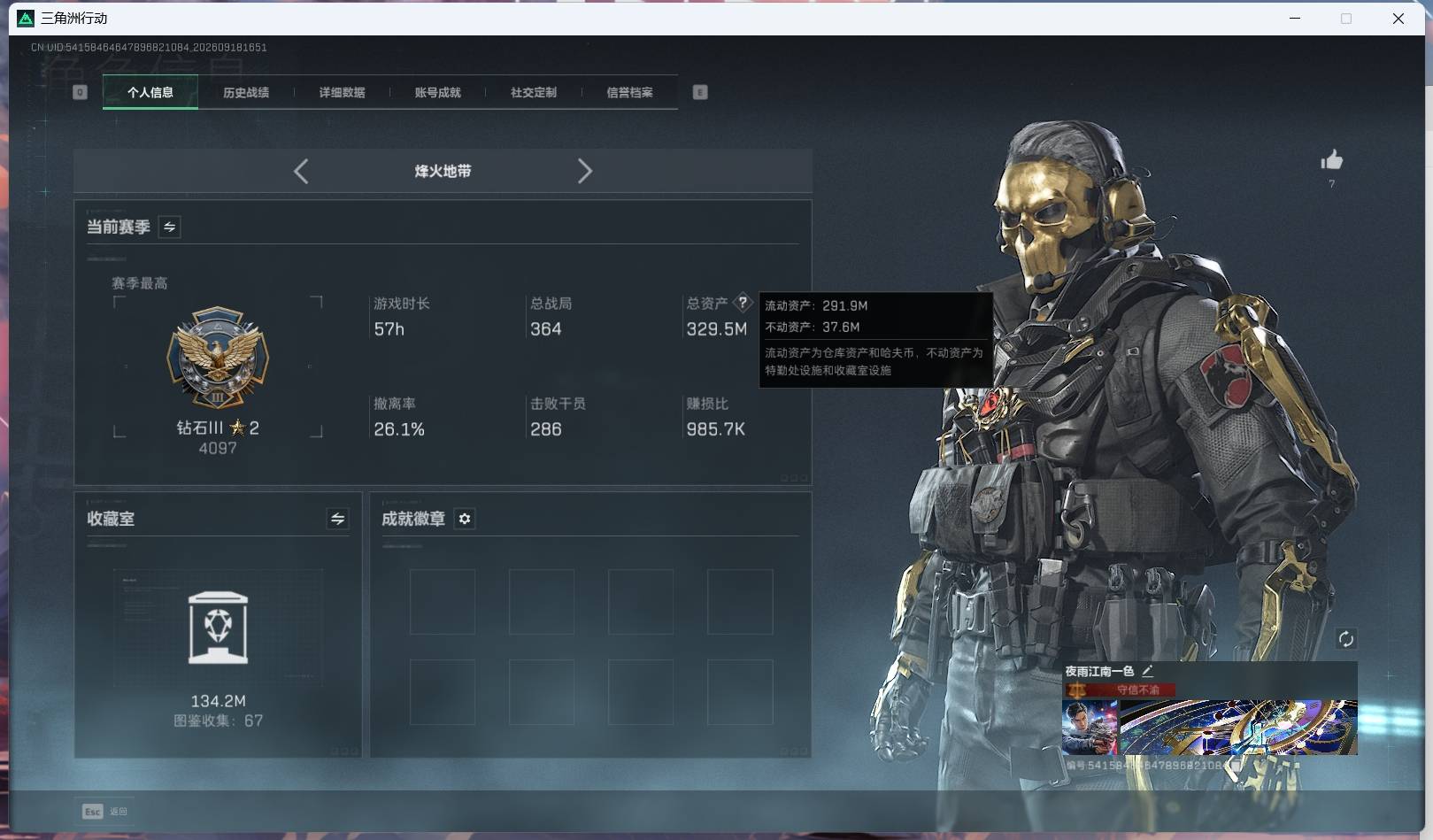1433x840 pixels.
Task: Maximize the 三角洲行动 window
Action: pos(1346,19)
